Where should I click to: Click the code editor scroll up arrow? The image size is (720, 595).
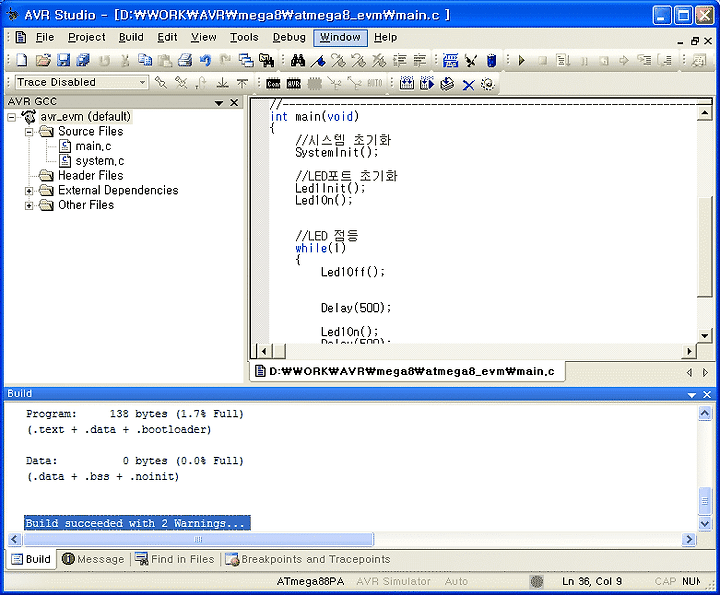[x=704, y=112]
